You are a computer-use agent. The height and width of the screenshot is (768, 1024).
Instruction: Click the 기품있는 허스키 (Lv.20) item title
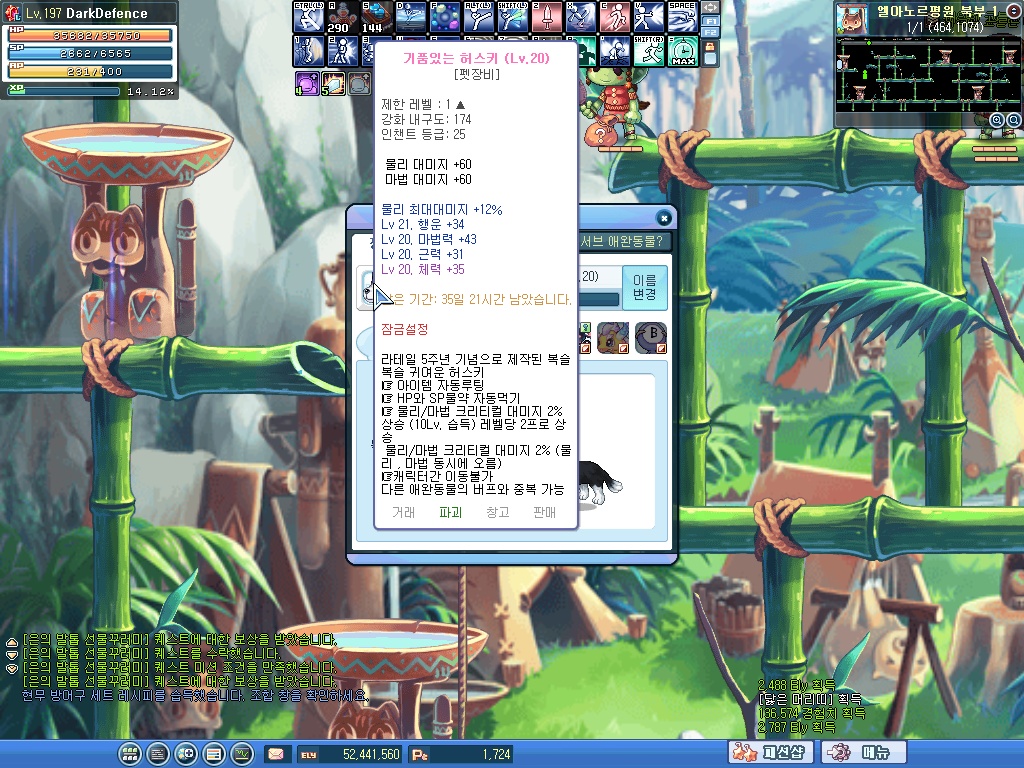[x=476, y=58]
